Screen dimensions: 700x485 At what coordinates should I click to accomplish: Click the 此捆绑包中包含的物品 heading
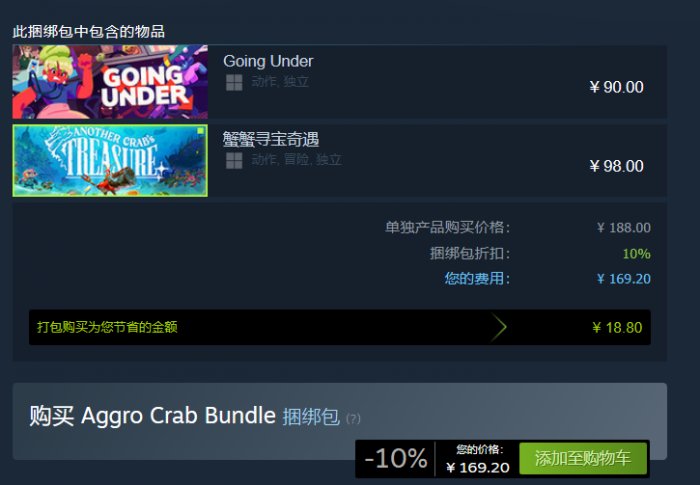point(88,32)
